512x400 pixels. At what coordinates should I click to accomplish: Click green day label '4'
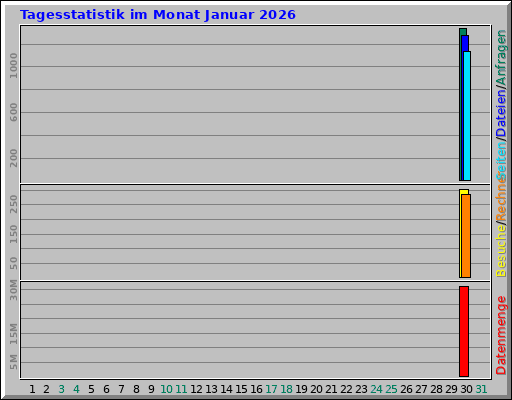76,389
